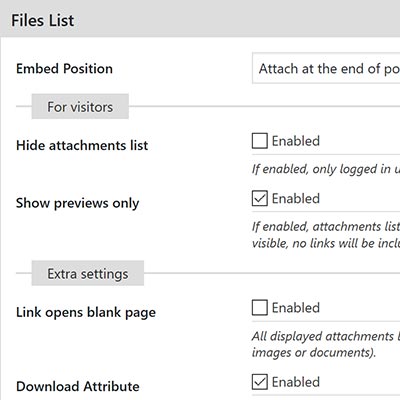Click the Show previews only setting label
The image size is (400, 400).
[77, 203]
